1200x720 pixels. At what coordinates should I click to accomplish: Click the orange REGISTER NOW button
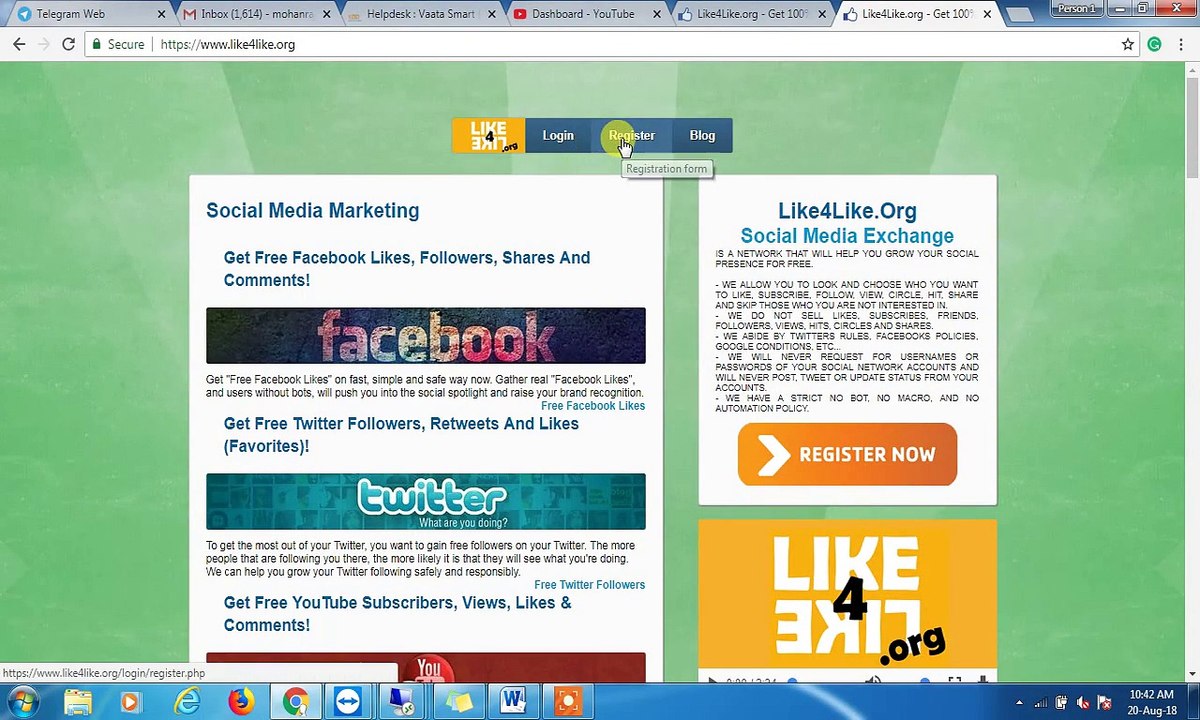click(x=847, y=455)
